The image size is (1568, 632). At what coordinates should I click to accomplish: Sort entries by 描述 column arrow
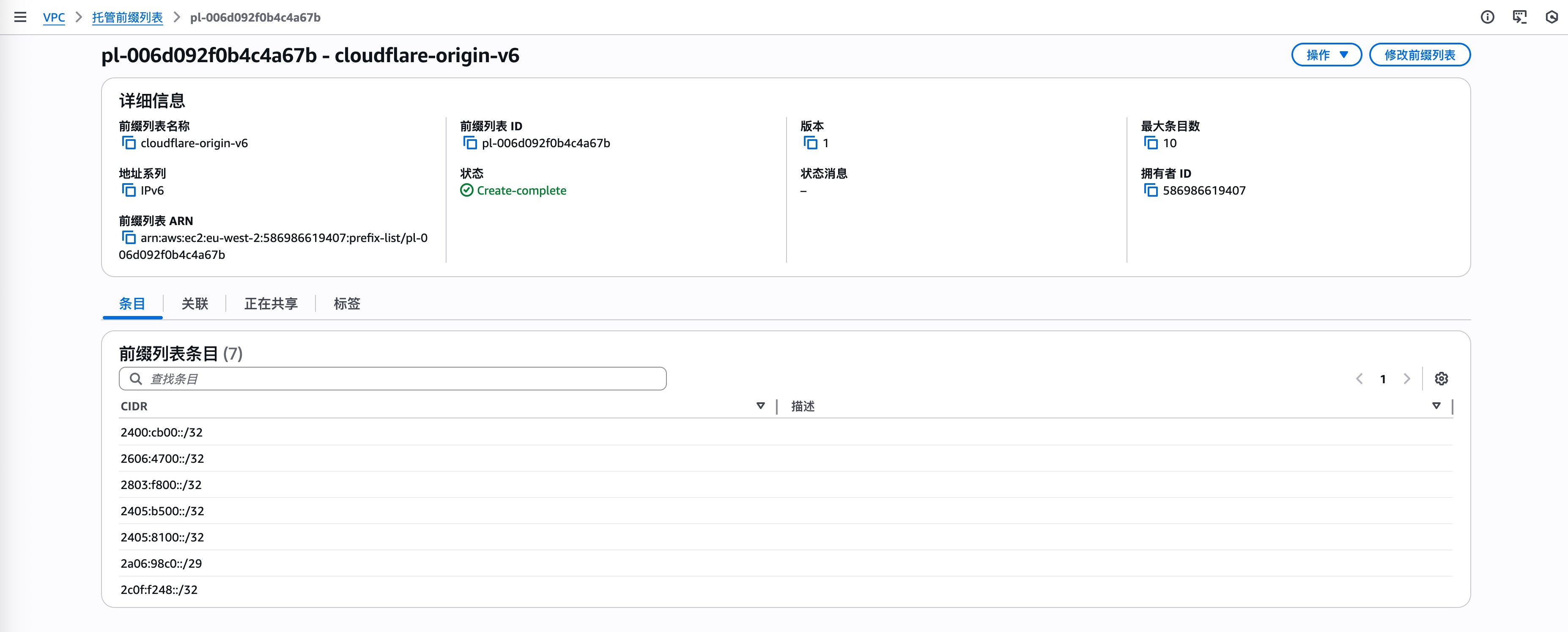1436,406
